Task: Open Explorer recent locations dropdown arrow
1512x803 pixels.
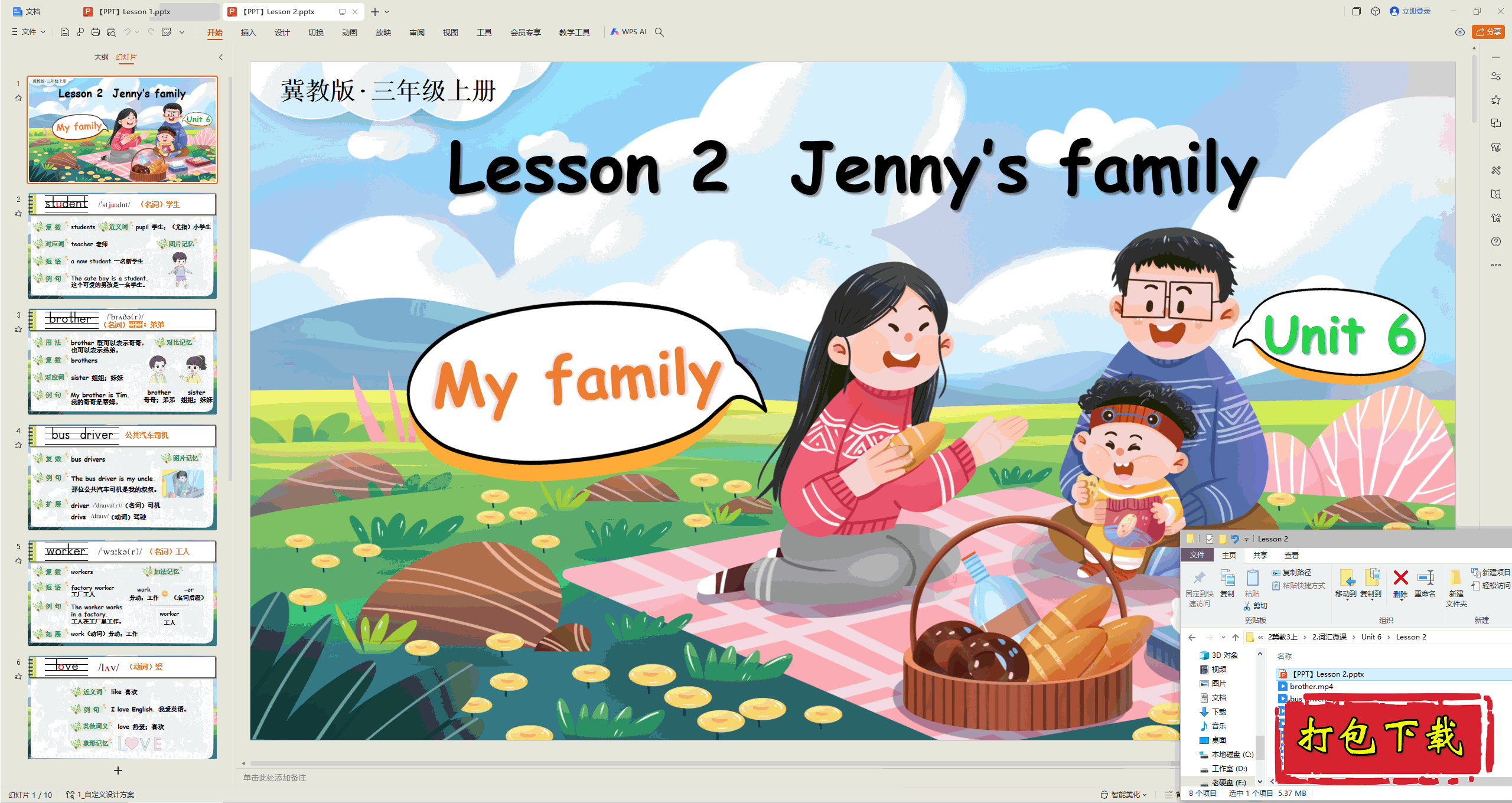Action: 1223,637
